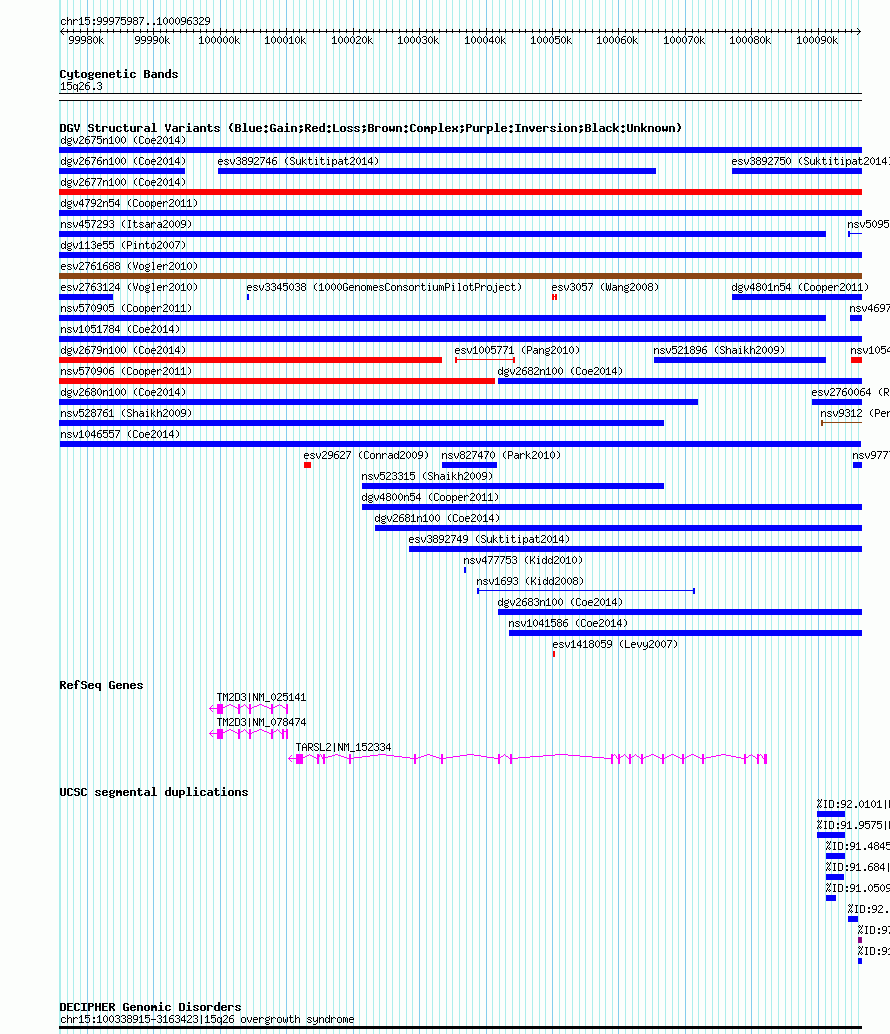Open nsv1046557 (Coe2014) label

point(120,435)
